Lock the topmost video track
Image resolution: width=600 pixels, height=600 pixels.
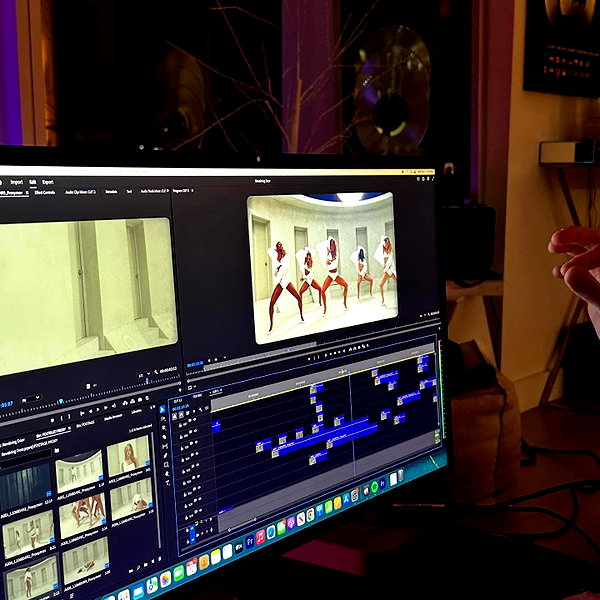(x=180, y=425)
